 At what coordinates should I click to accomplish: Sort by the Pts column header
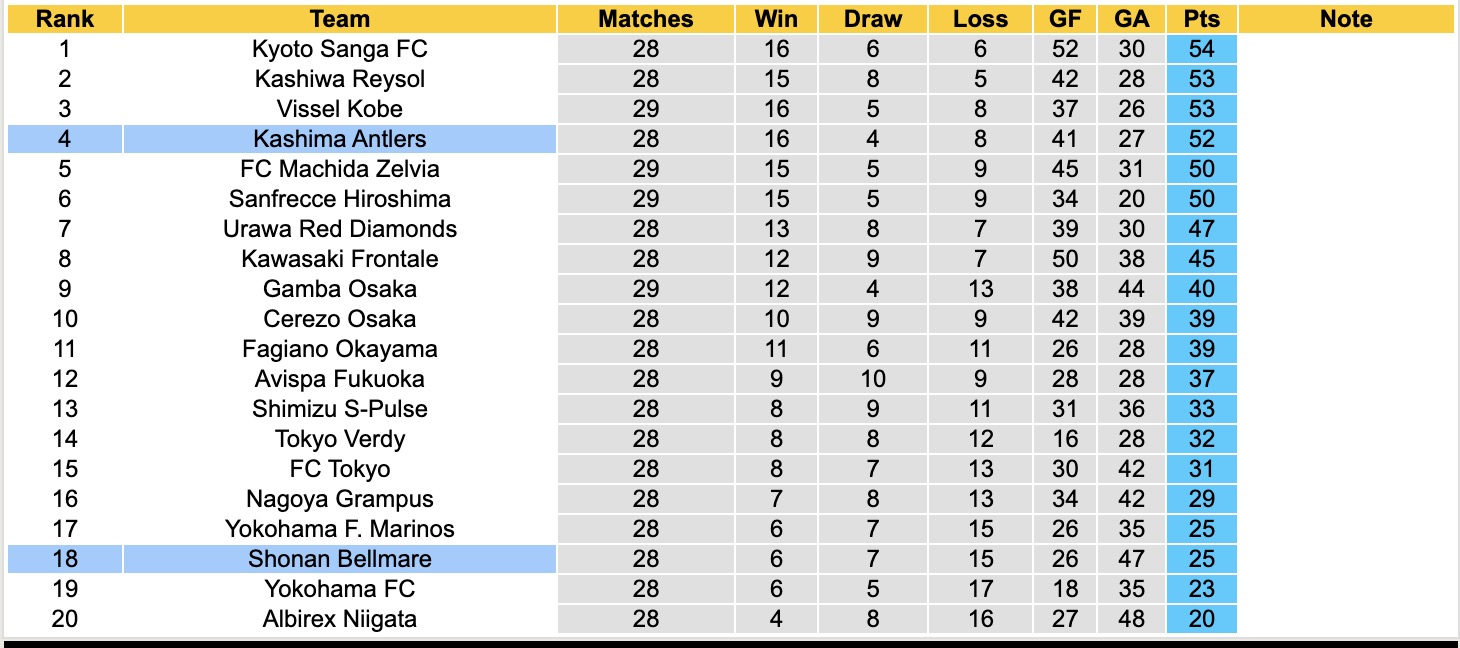[x=1201, y=19]
